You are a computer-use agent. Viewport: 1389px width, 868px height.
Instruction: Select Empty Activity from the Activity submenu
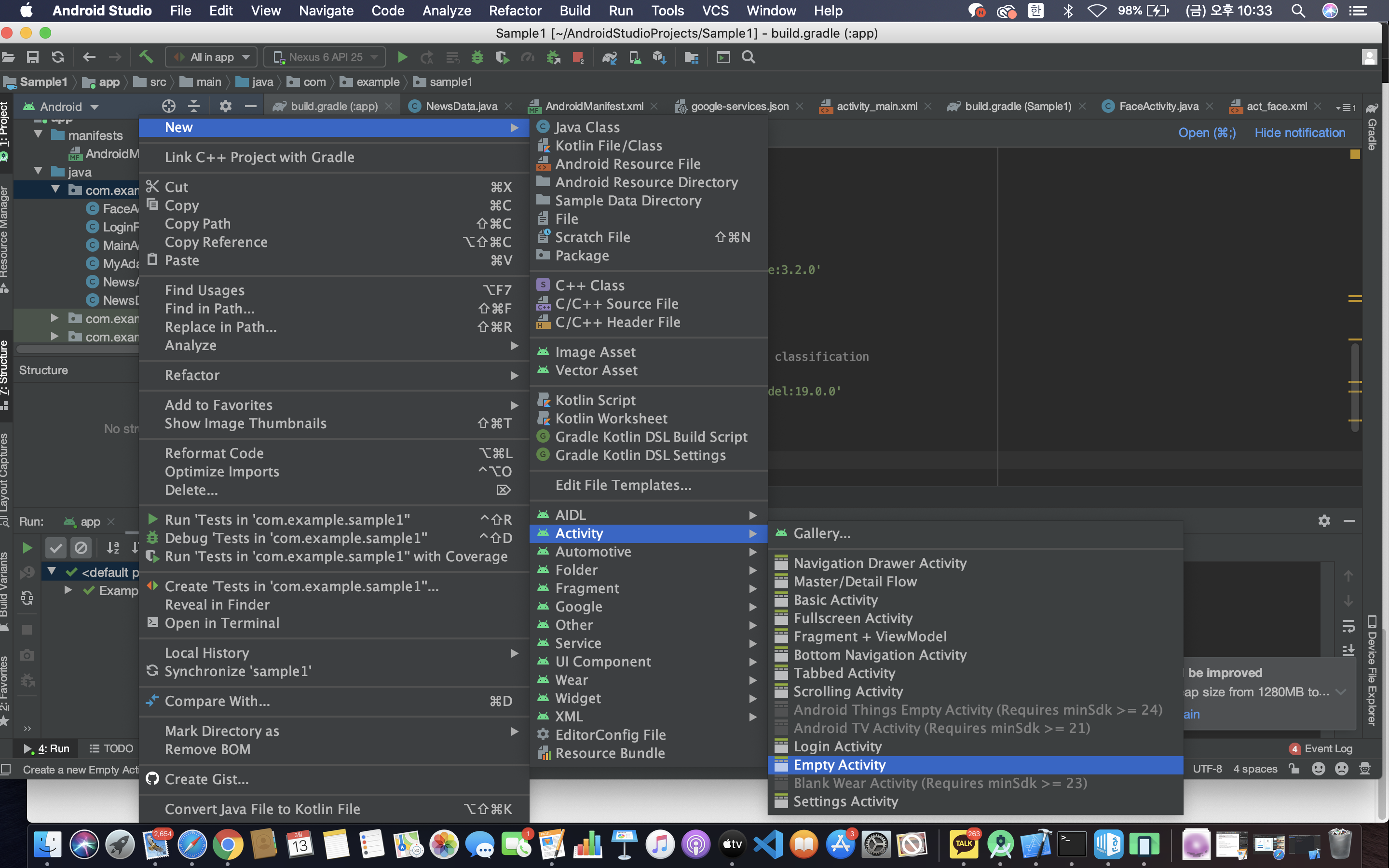coord(839,765)
